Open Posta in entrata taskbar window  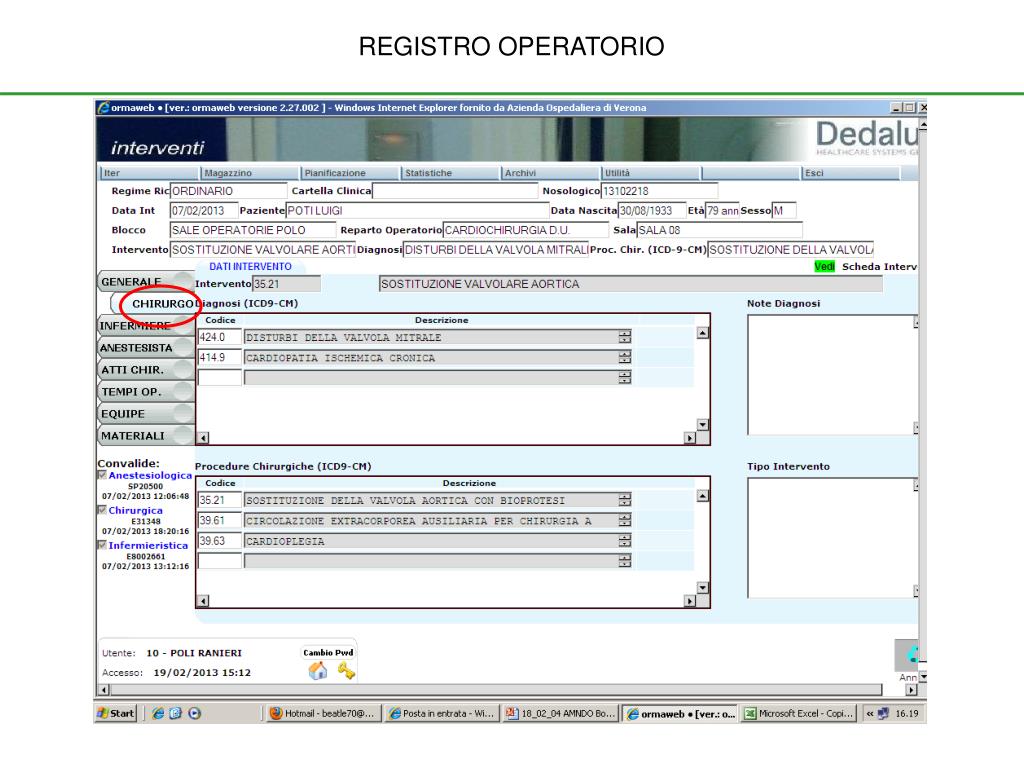pyautogui.click(x=442, y=713)
